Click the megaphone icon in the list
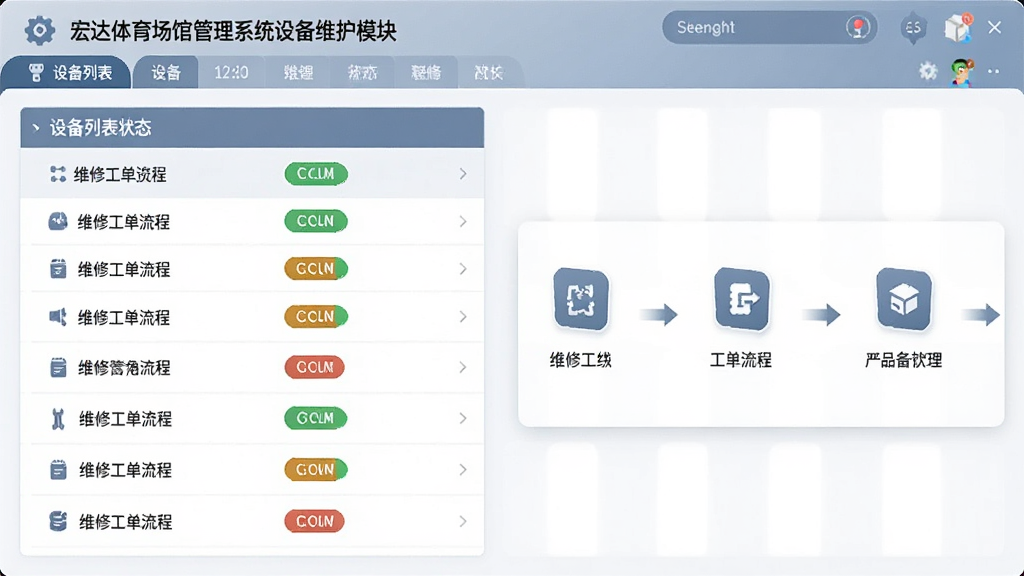The height and width of the screenshot is (576, 1024). pyautogui.click(x=58, y=317)
